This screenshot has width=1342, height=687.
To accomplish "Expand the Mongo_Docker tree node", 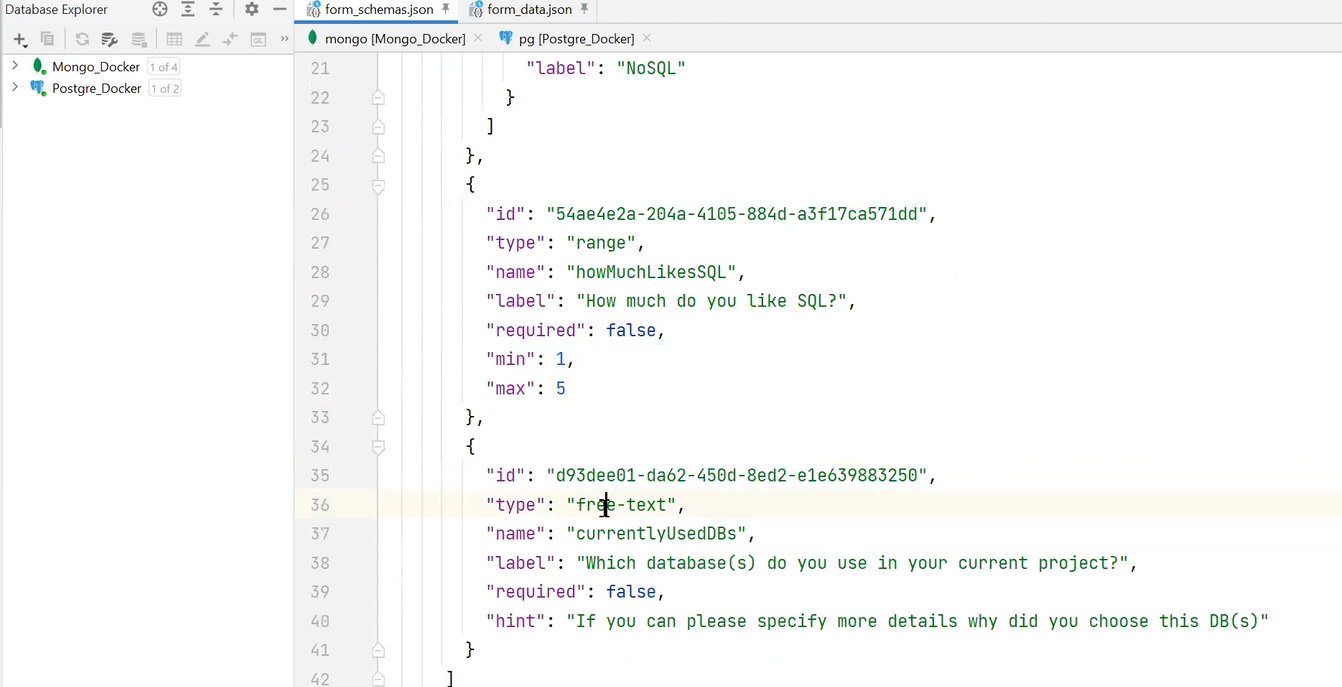I will (x=13, y=66).
